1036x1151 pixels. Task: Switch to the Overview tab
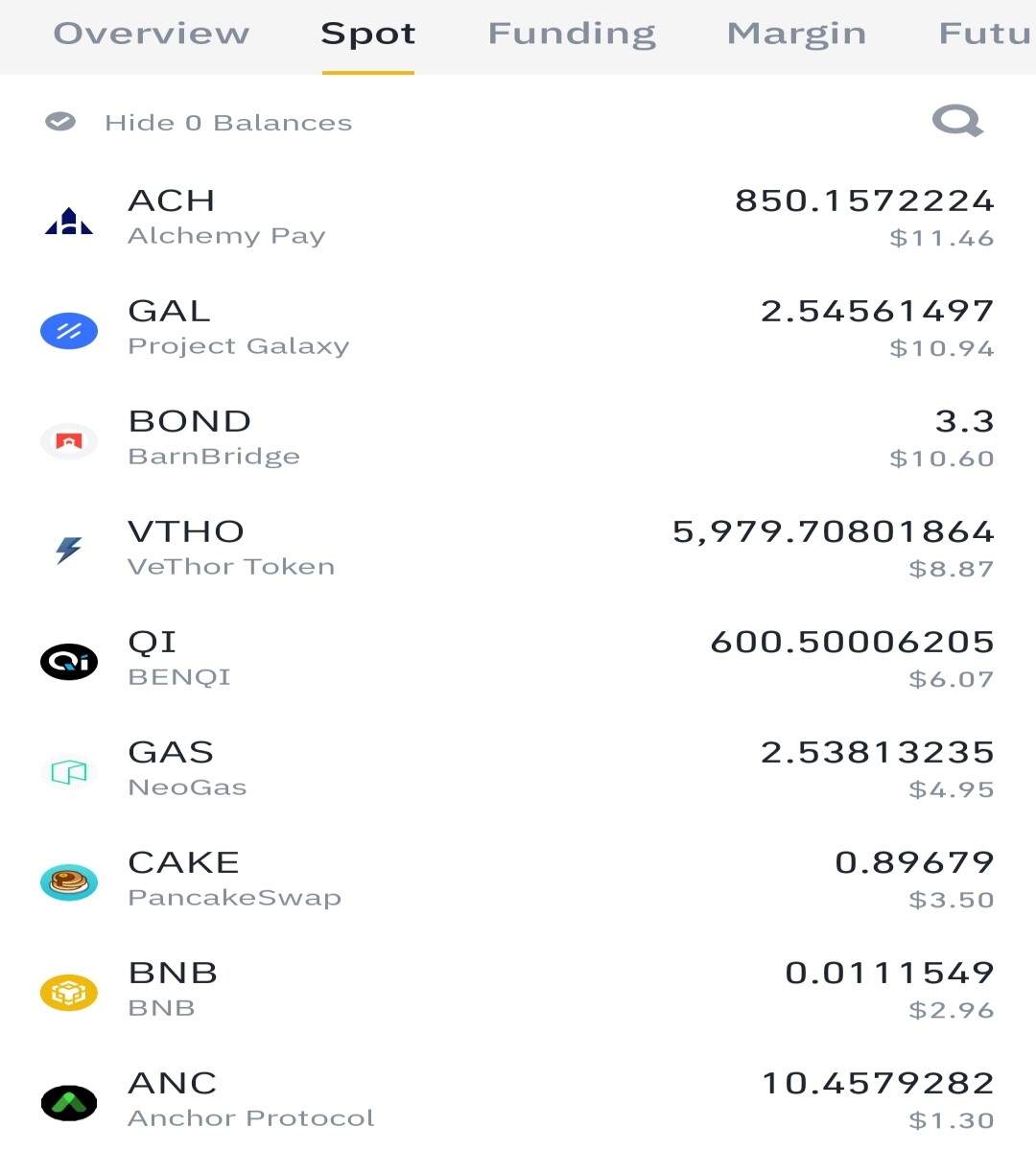tap(152, 34)
